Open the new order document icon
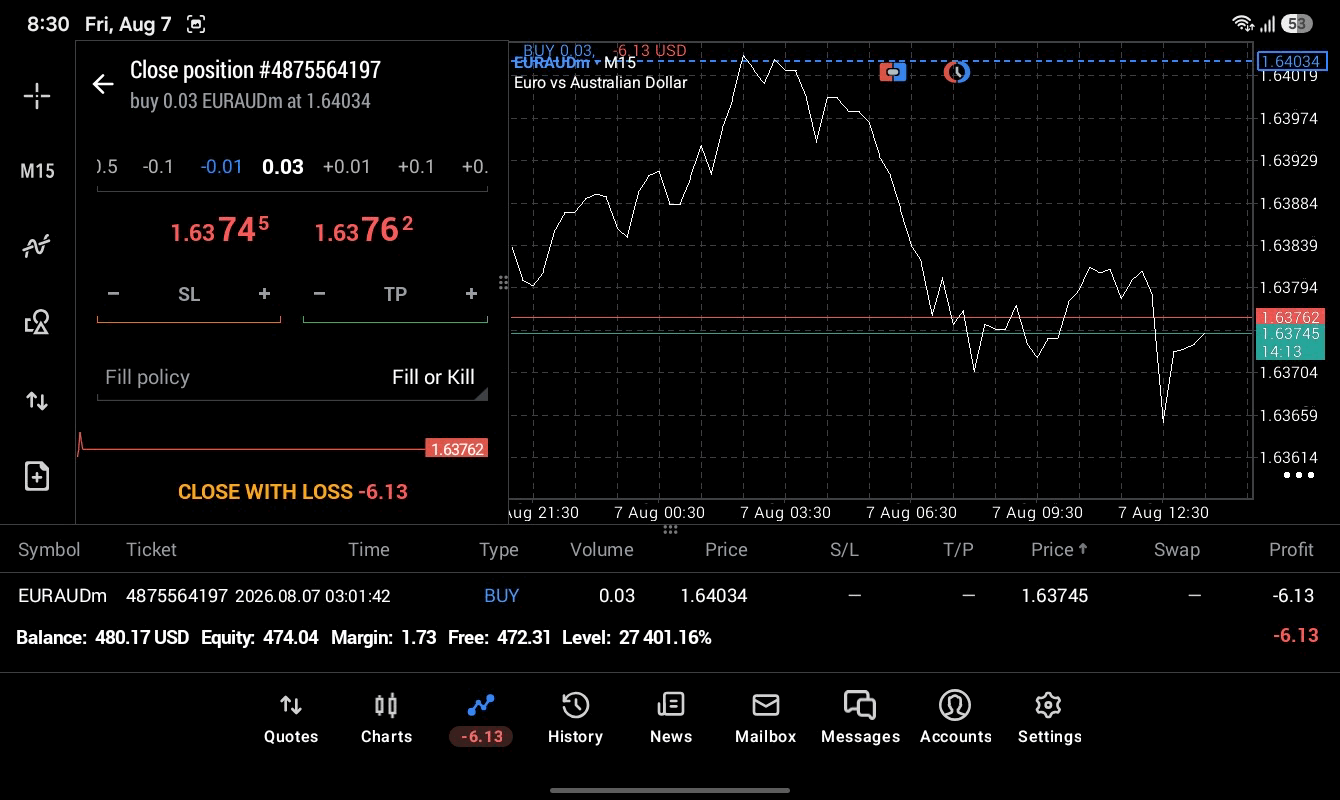Viewport: 1340px width, 800px height. (37, 476)
